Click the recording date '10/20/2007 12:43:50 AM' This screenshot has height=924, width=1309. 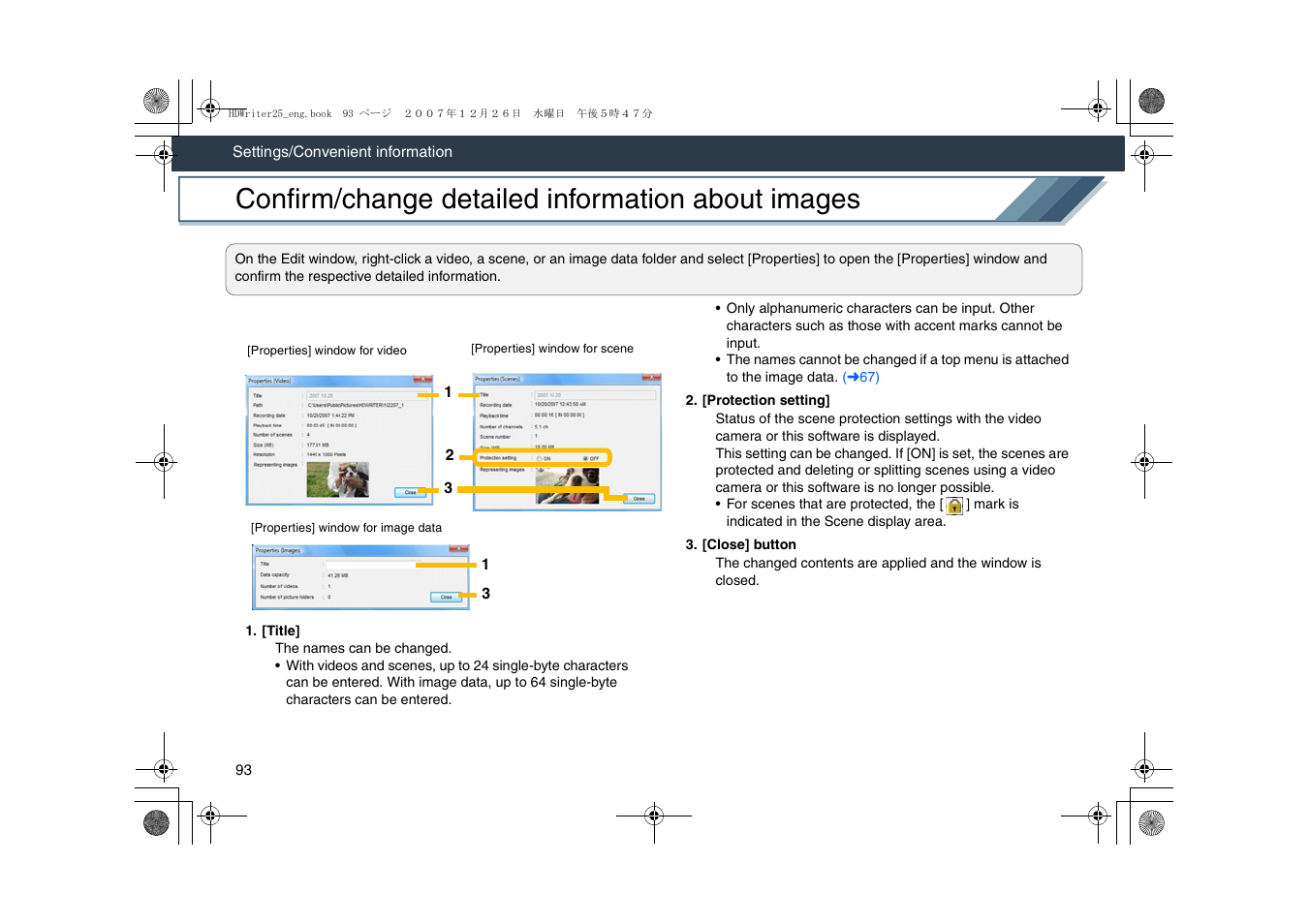pyautogui.click(x=560, y=405)
